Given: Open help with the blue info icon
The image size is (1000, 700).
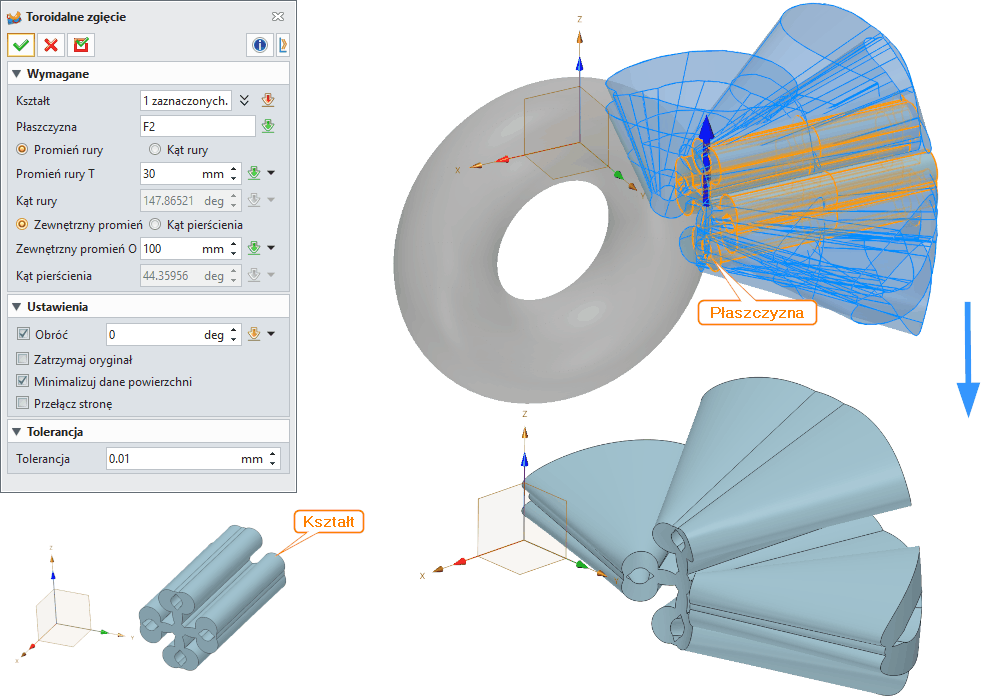Looking at the screenshot, I should tap(260, 44).
